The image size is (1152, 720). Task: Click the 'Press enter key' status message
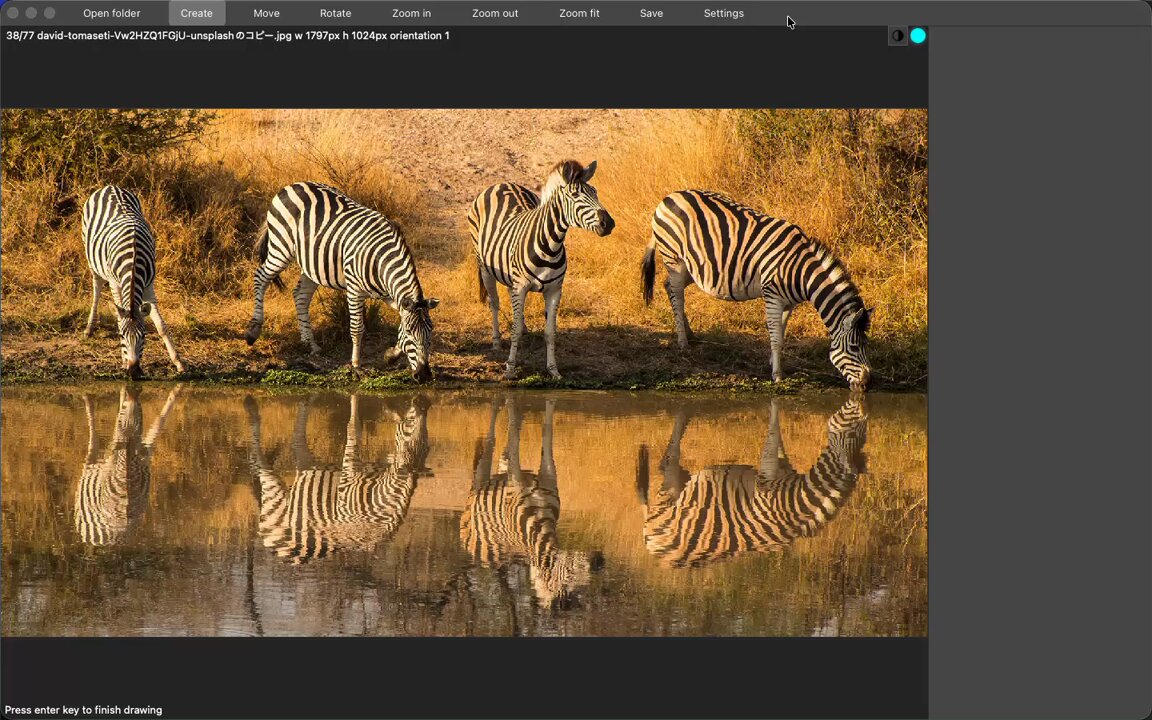[83, 710]
